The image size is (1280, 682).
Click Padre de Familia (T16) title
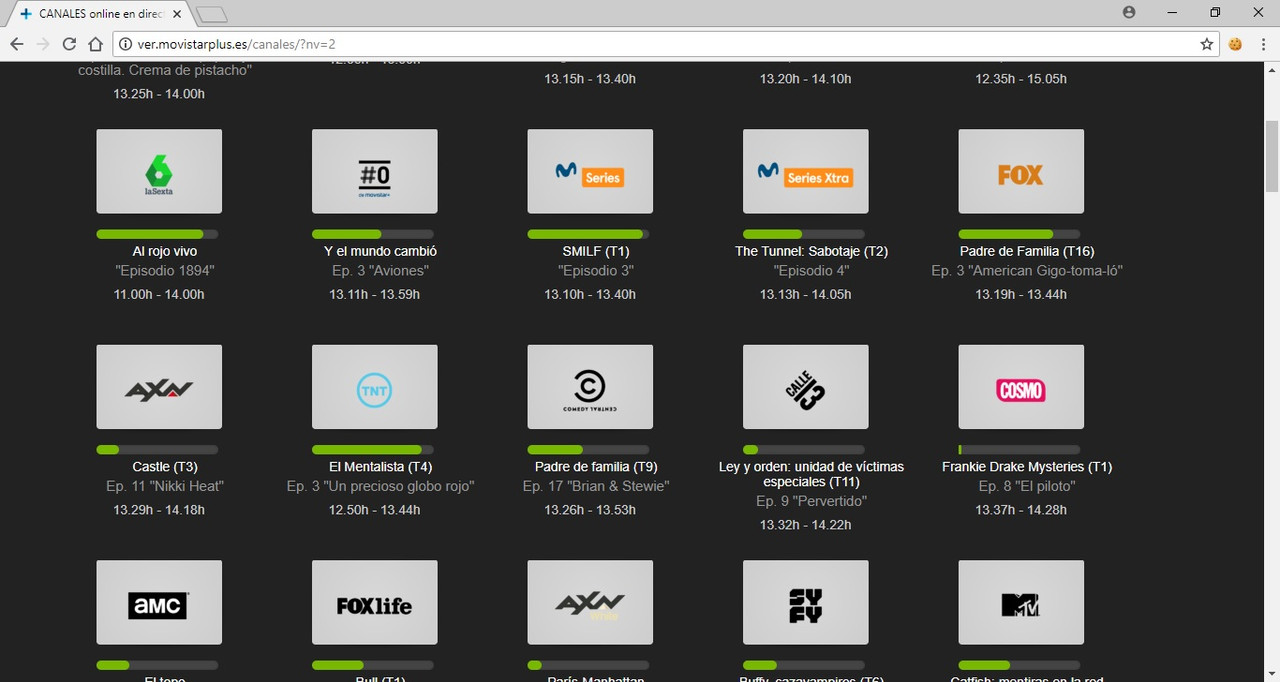point(1027,251)
